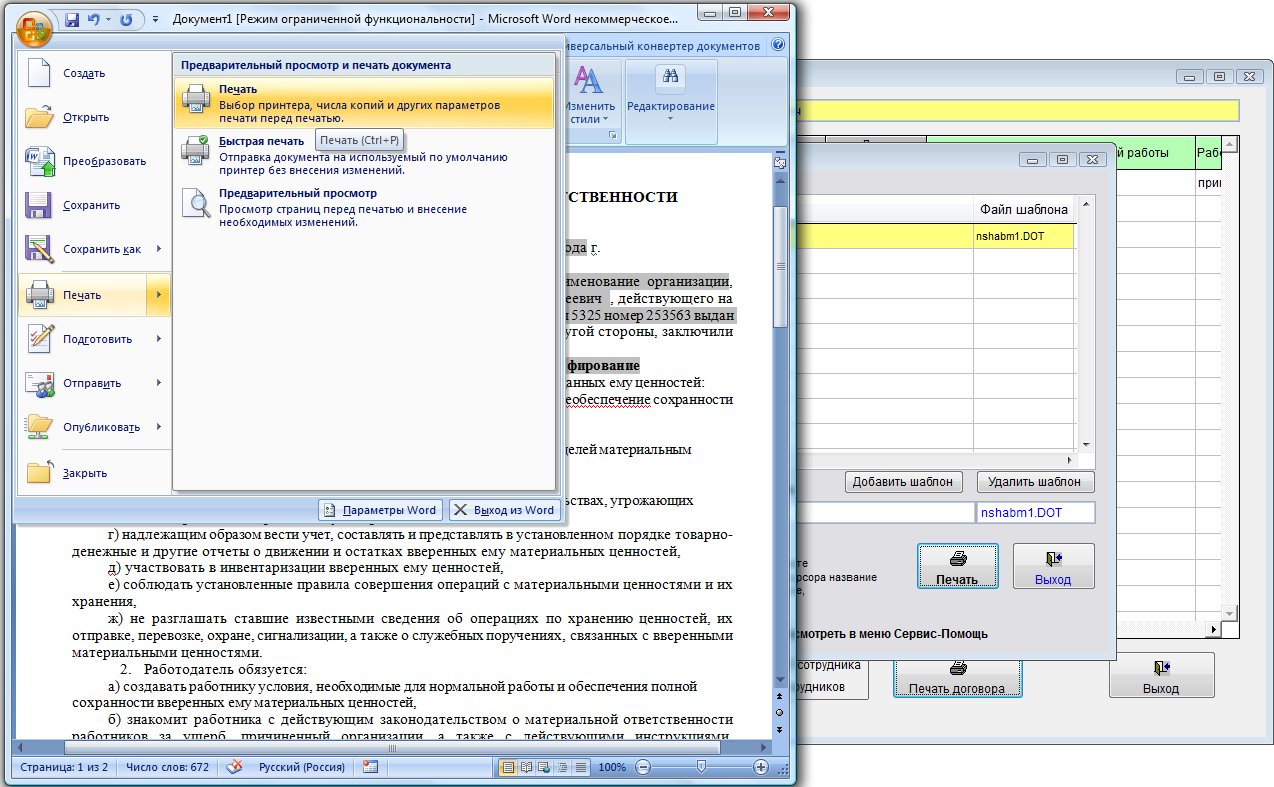Click the nshabm1.DOT template name field
Image resolution: width=1274 pixels, height=787 pixels.
(1035, 512)
